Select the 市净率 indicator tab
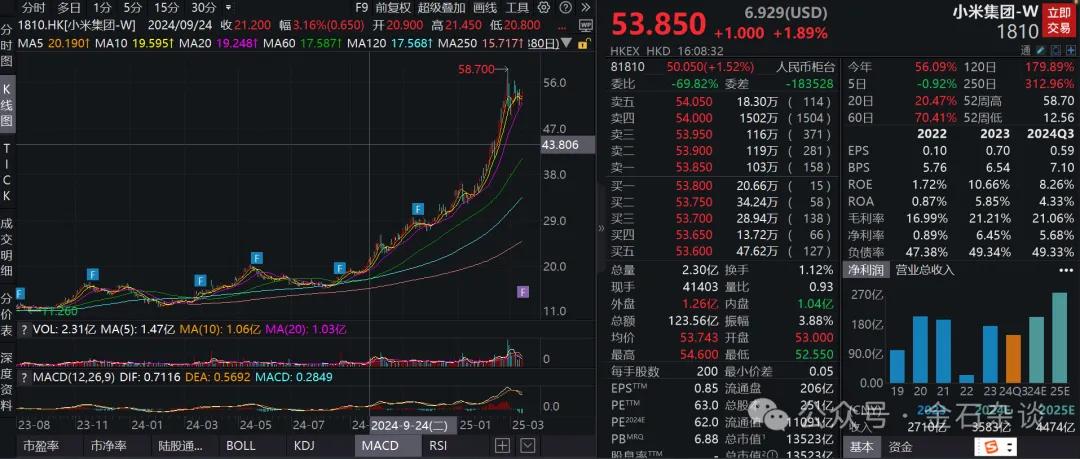The height and width of the screenshot is (459, 1080). [109, 445]
